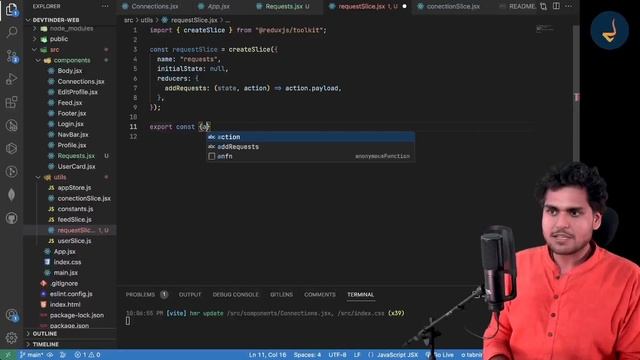The width and height of the screenshot is (640, 360).
Task: Select 'action' autocomplete suggestion
Action: pos(311,137)
